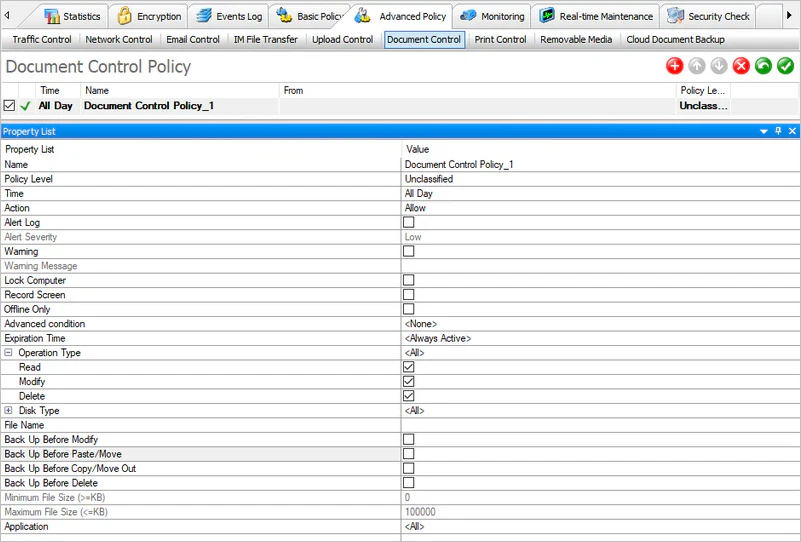
Task: Click the Policy Le... column header
Action: [x=703, y=90]
